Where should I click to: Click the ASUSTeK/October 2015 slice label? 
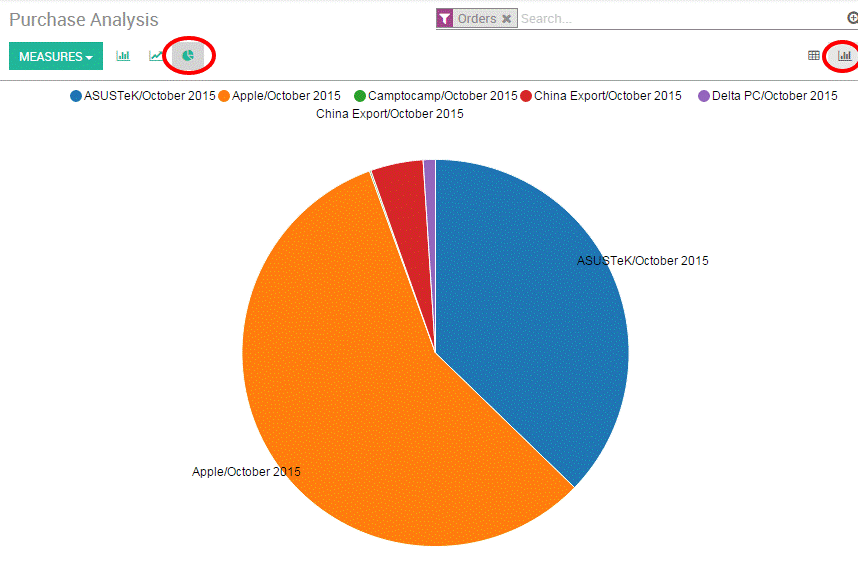pyautogui.click(x=642, y=260)
